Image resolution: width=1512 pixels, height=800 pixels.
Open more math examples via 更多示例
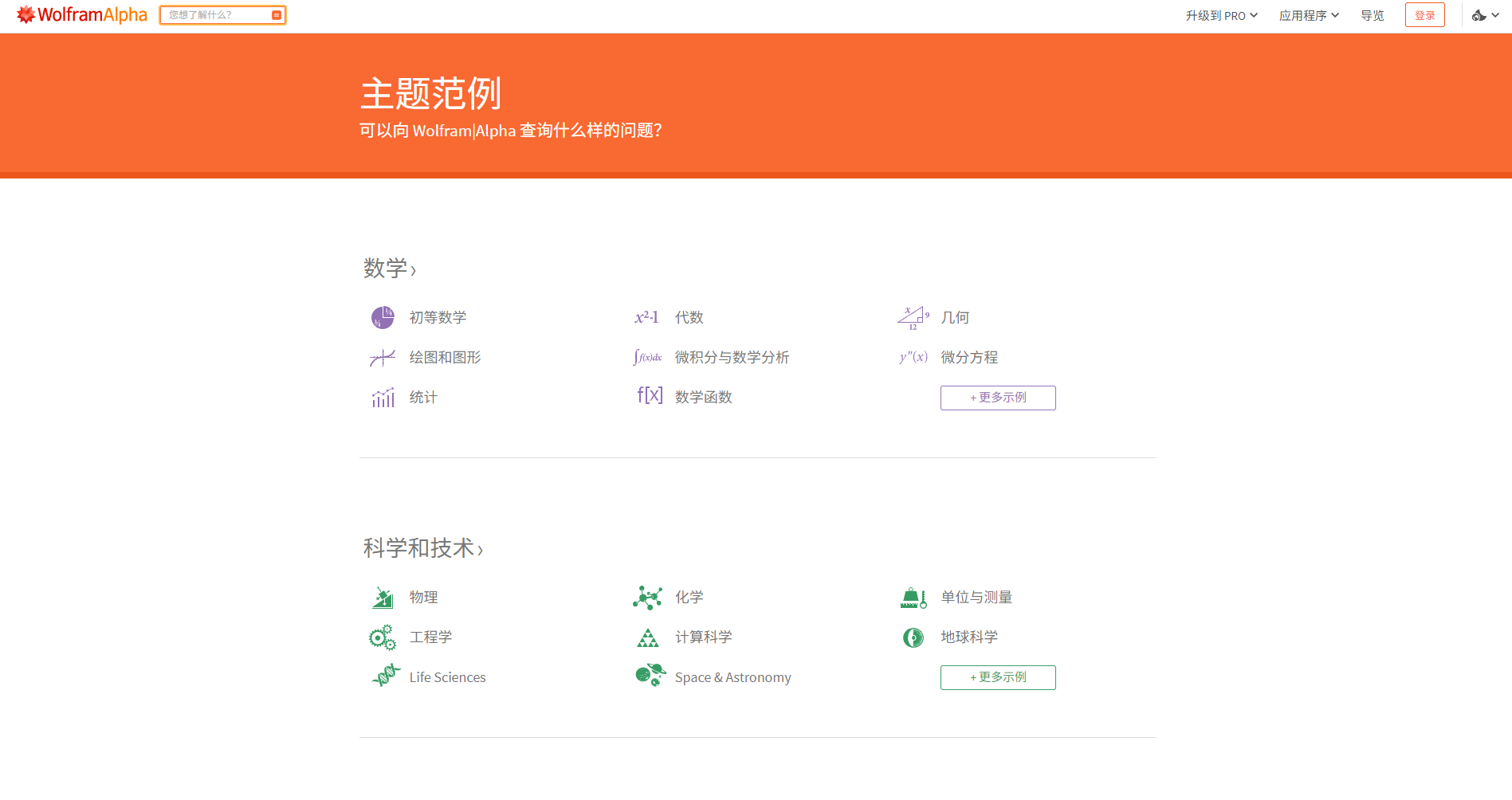(x=998, y=397)
